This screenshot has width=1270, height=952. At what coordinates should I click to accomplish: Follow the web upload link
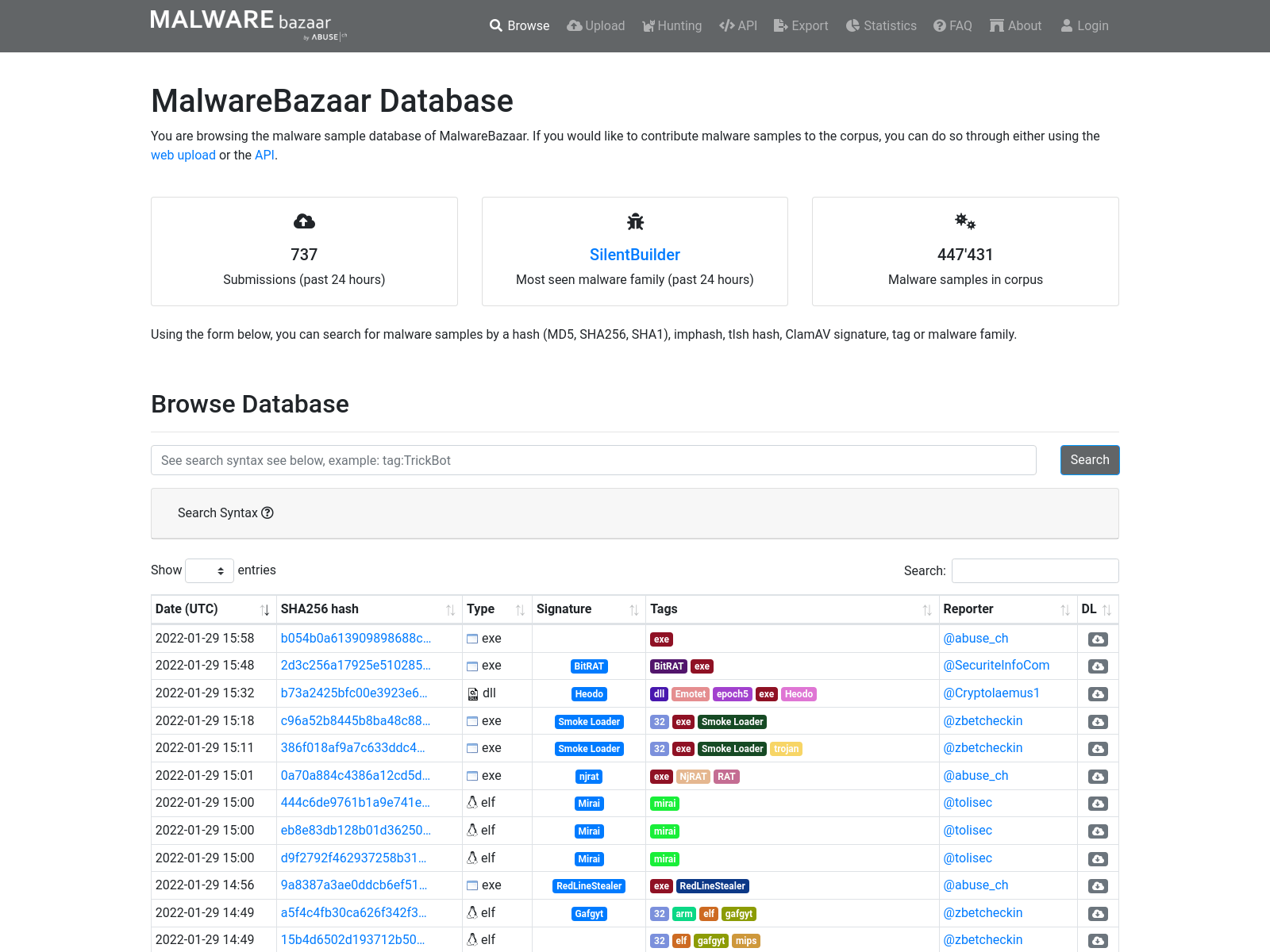click(183, 155)
